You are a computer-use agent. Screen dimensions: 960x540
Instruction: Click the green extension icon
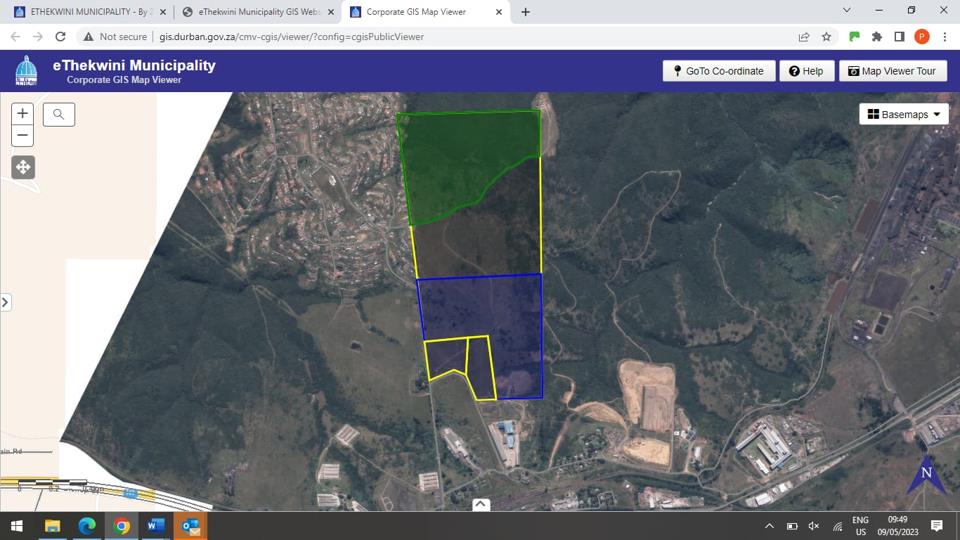click(855, 37)
